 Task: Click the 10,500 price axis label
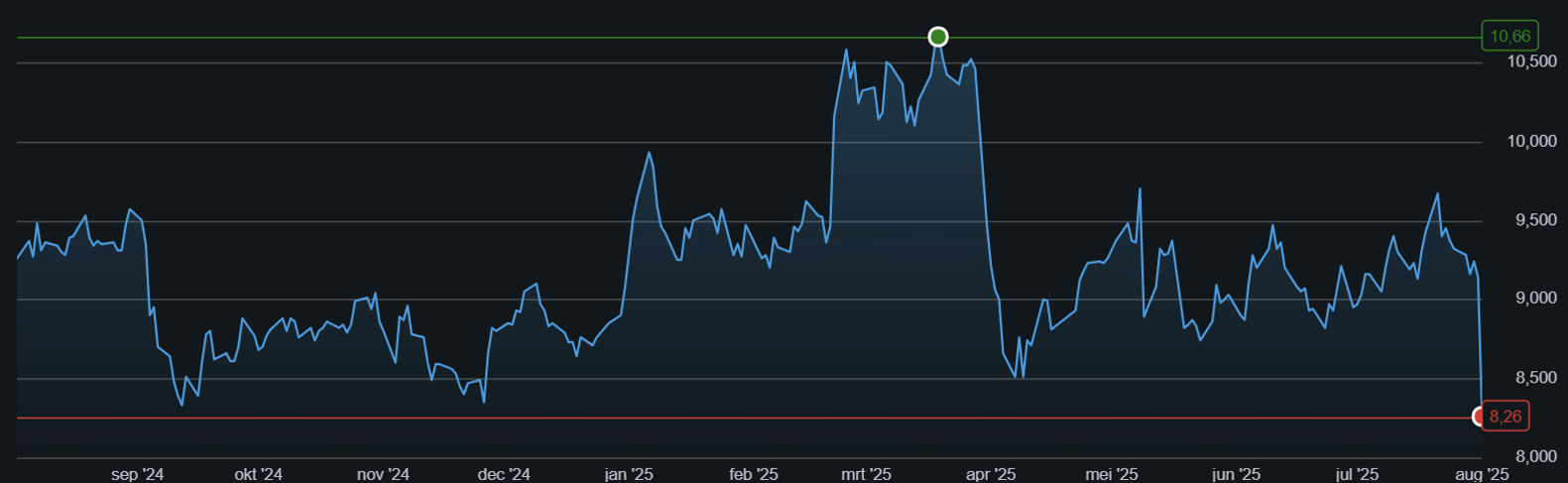click(x=1531, y=61)
